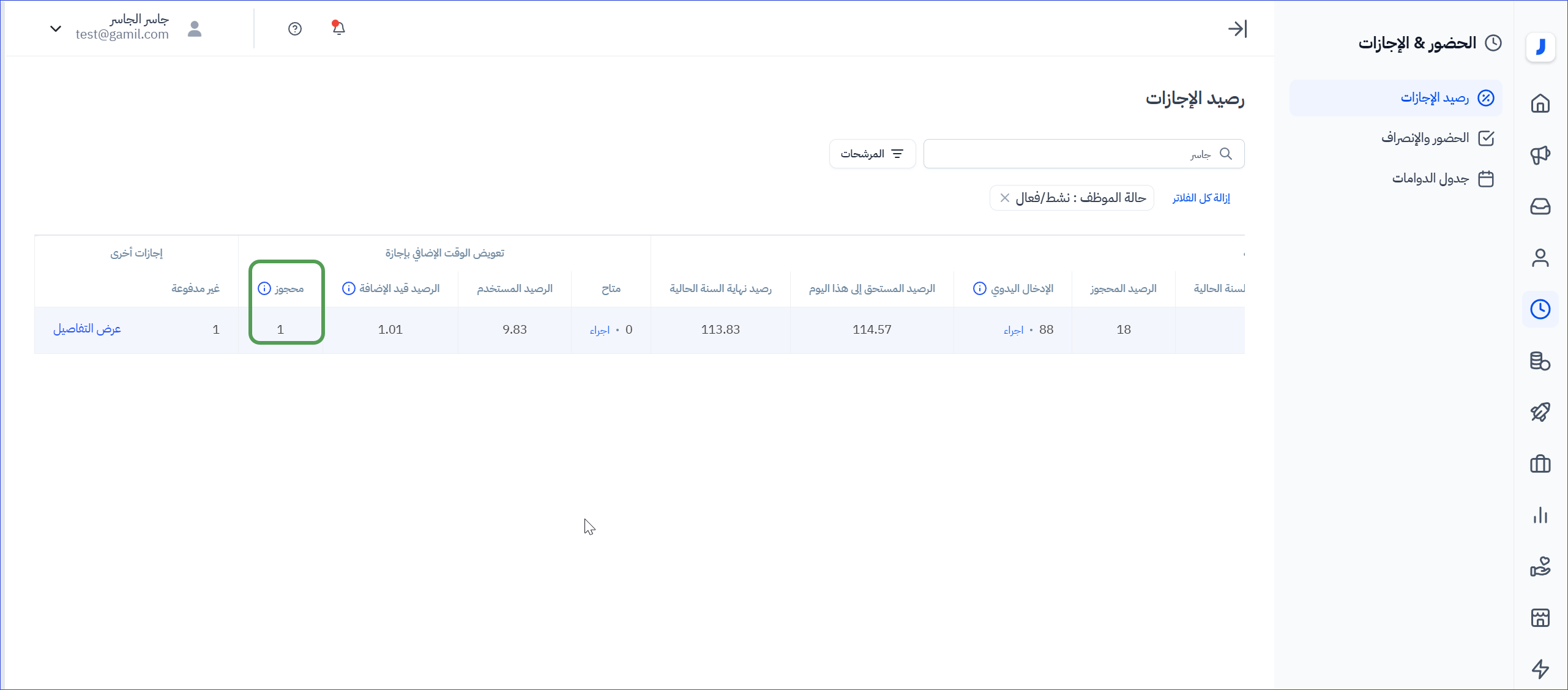Click the payroll coins stack icon
The height and width of the screenshot is (690, 1568).
pos(1540,361)
